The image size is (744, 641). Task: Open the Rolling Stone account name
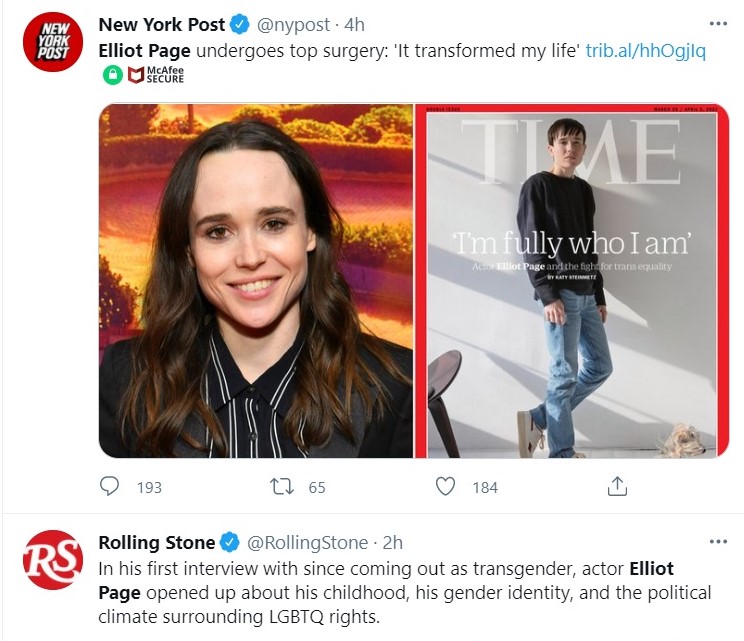(157, 542)
